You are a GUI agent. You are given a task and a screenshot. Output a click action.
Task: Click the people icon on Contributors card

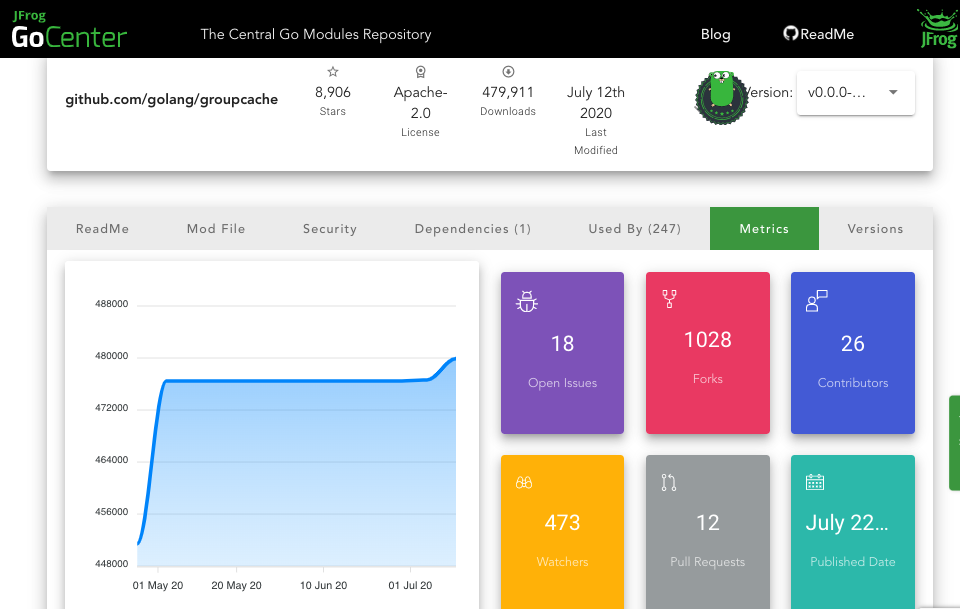coord(817,301)
